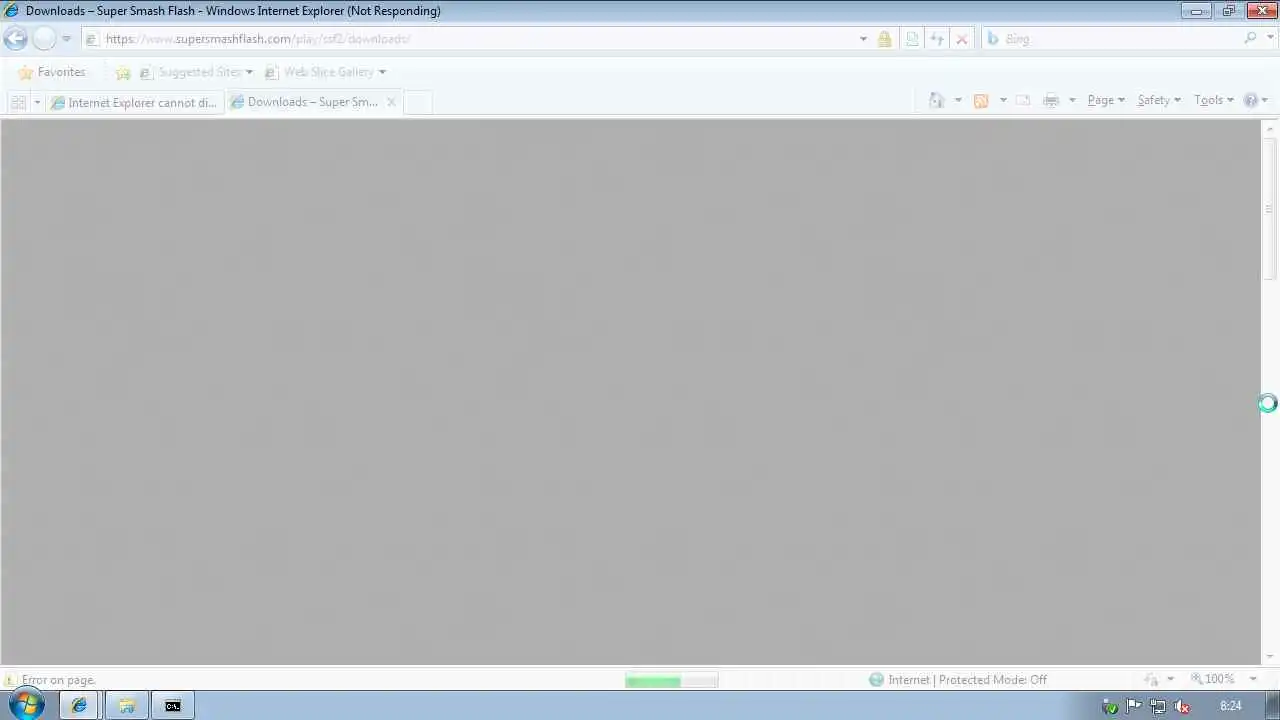The image size is (1280, 720).
Task: Expand the tab list dropdown
Action: 37,102
